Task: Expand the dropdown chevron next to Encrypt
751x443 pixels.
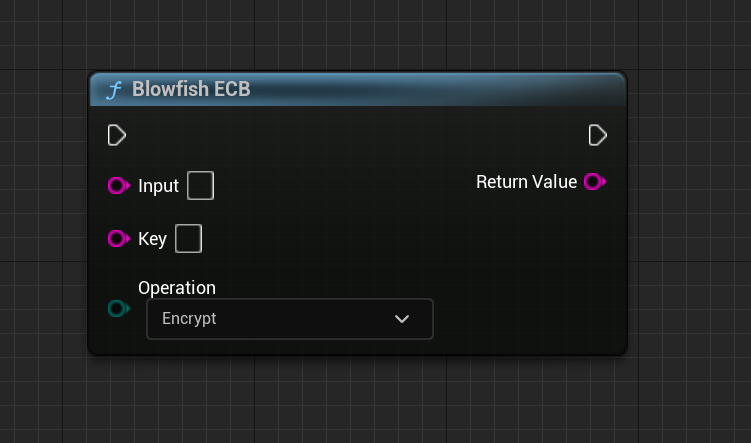Action: pyautogui.click(x=402, y=319)
